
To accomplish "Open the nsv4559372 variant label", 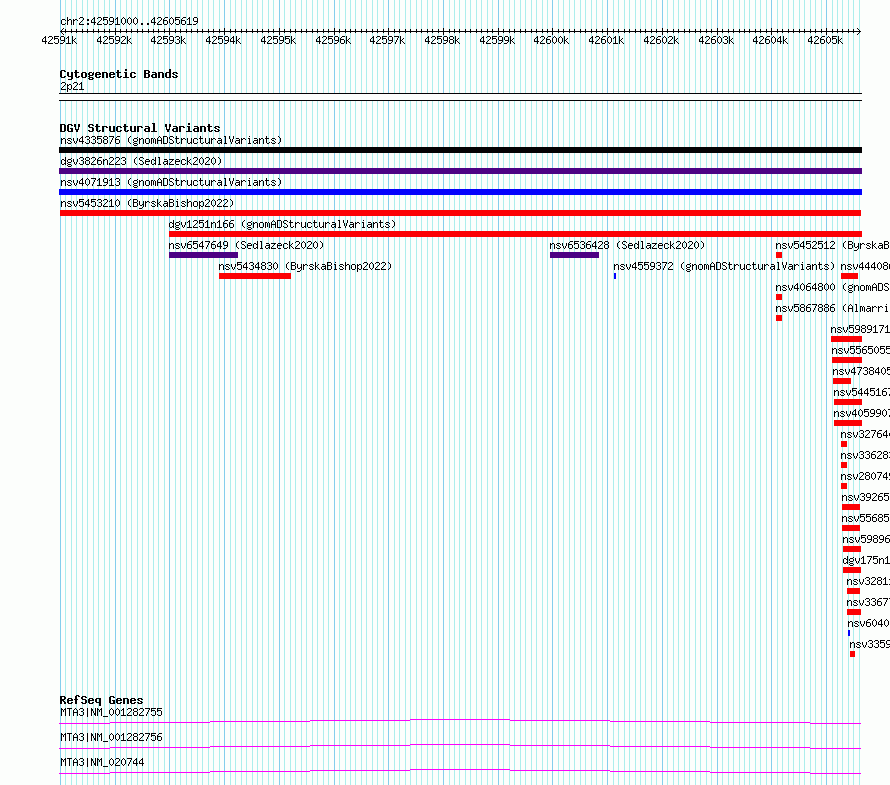I will [724, 266].
